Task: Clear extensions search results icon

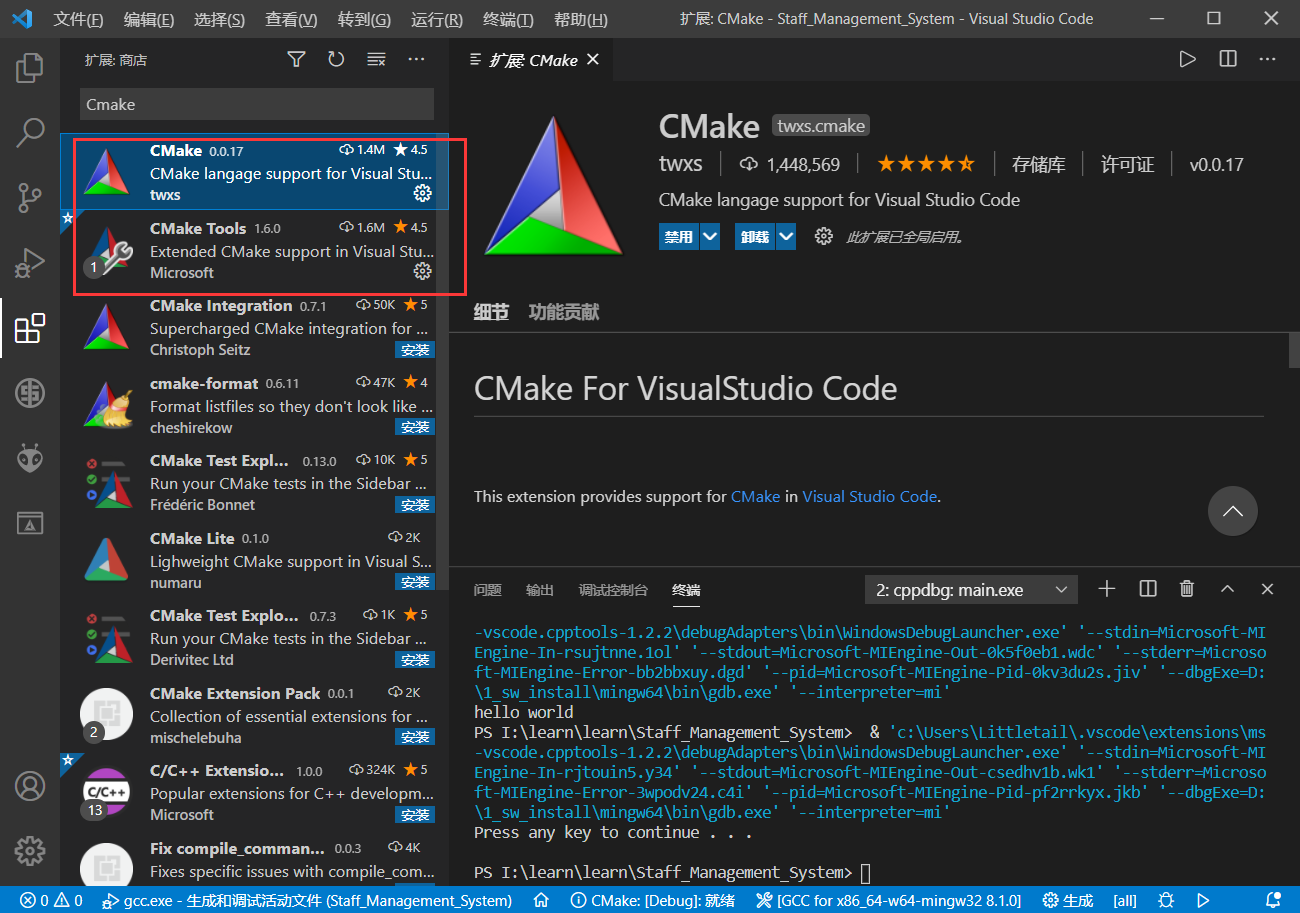Action: [376, 60]
